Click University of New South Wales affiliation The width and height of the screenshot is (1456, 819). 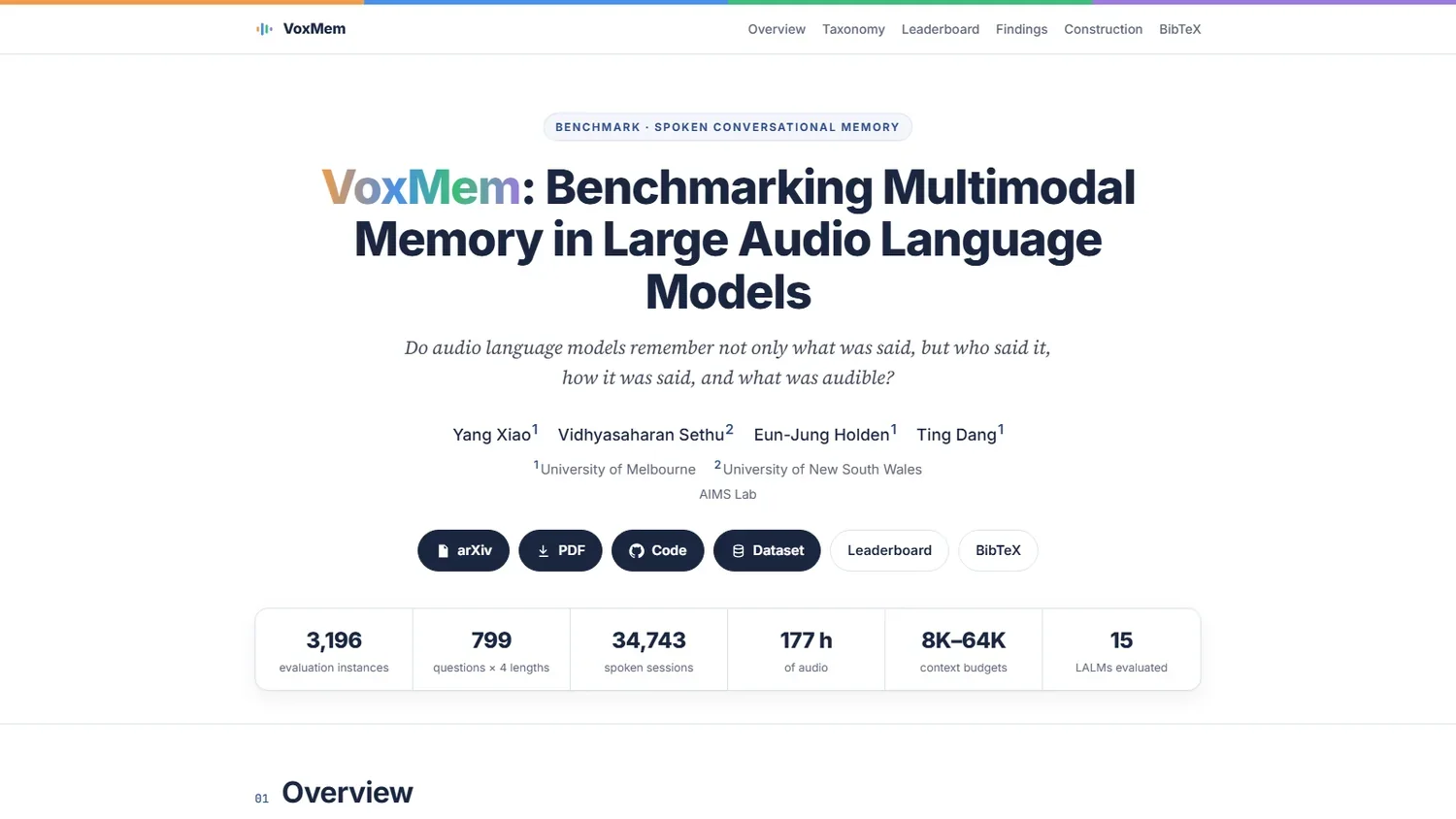(x=822, y=470)
